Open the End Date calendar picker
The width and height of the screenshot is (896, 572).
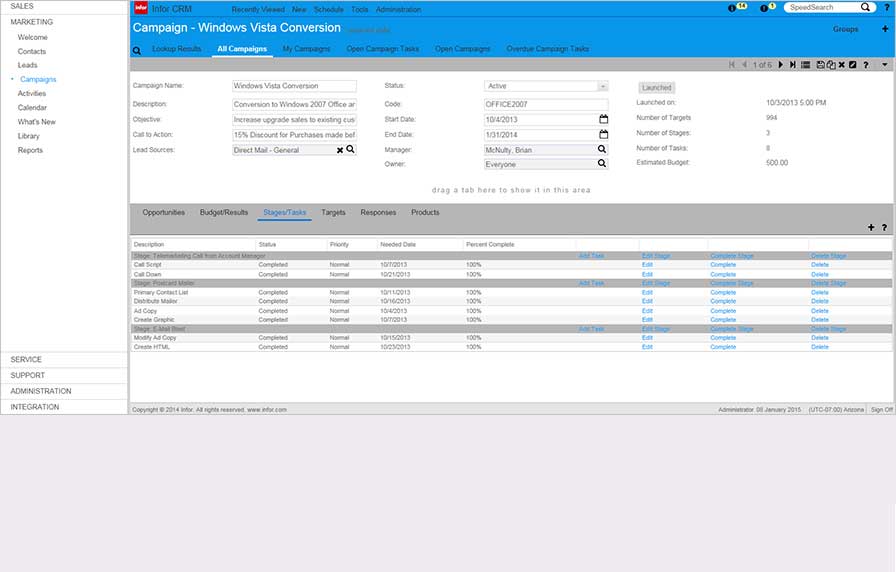(x=603, y=134)
